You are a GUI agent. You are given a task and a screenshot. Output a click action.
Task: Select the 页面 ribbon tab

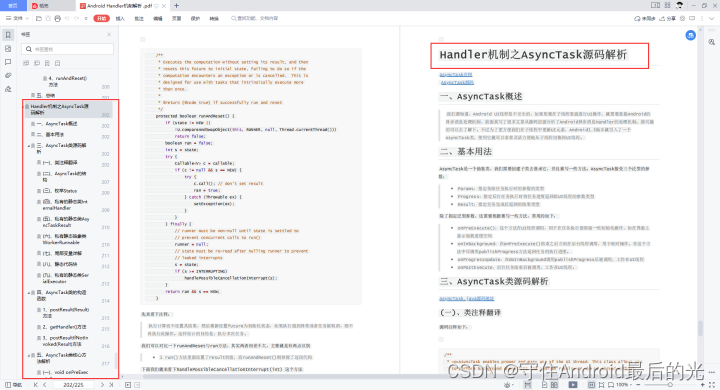pyautogui.click(x=176, y=18)
